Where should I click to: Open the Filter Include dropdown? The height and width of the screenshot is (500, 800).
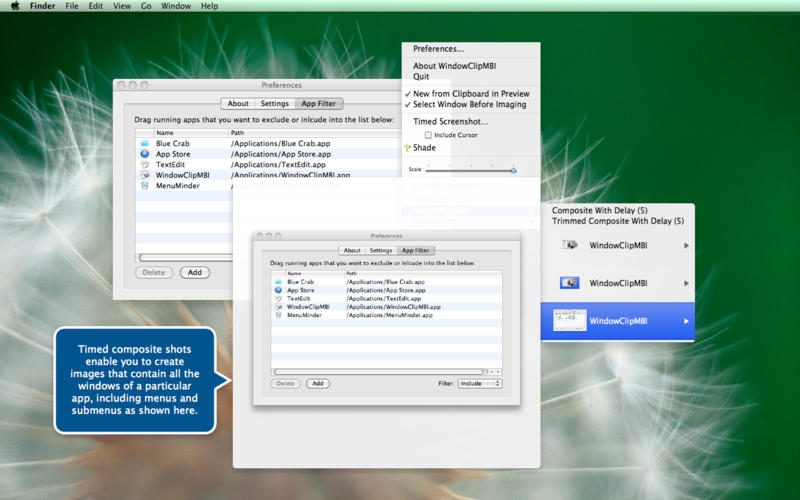pyautogui.click(x=480, y=383)
